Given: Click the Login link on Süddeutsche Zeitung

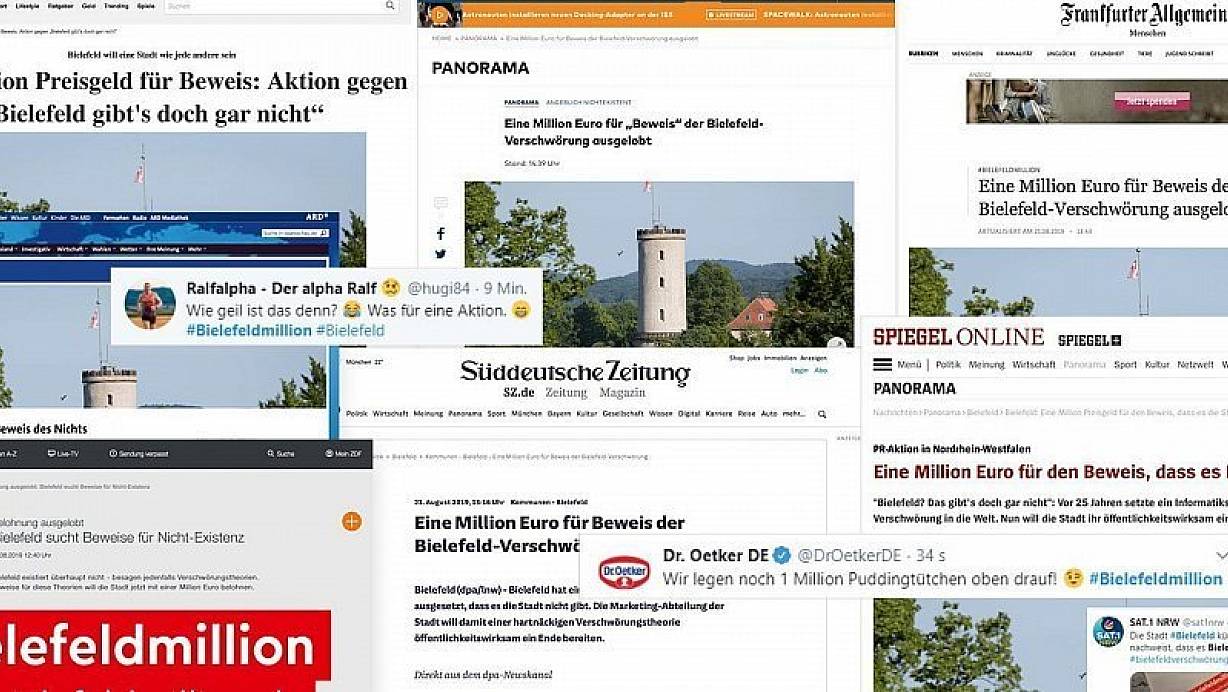Looking at the screenshot, I should click(799, 370).
